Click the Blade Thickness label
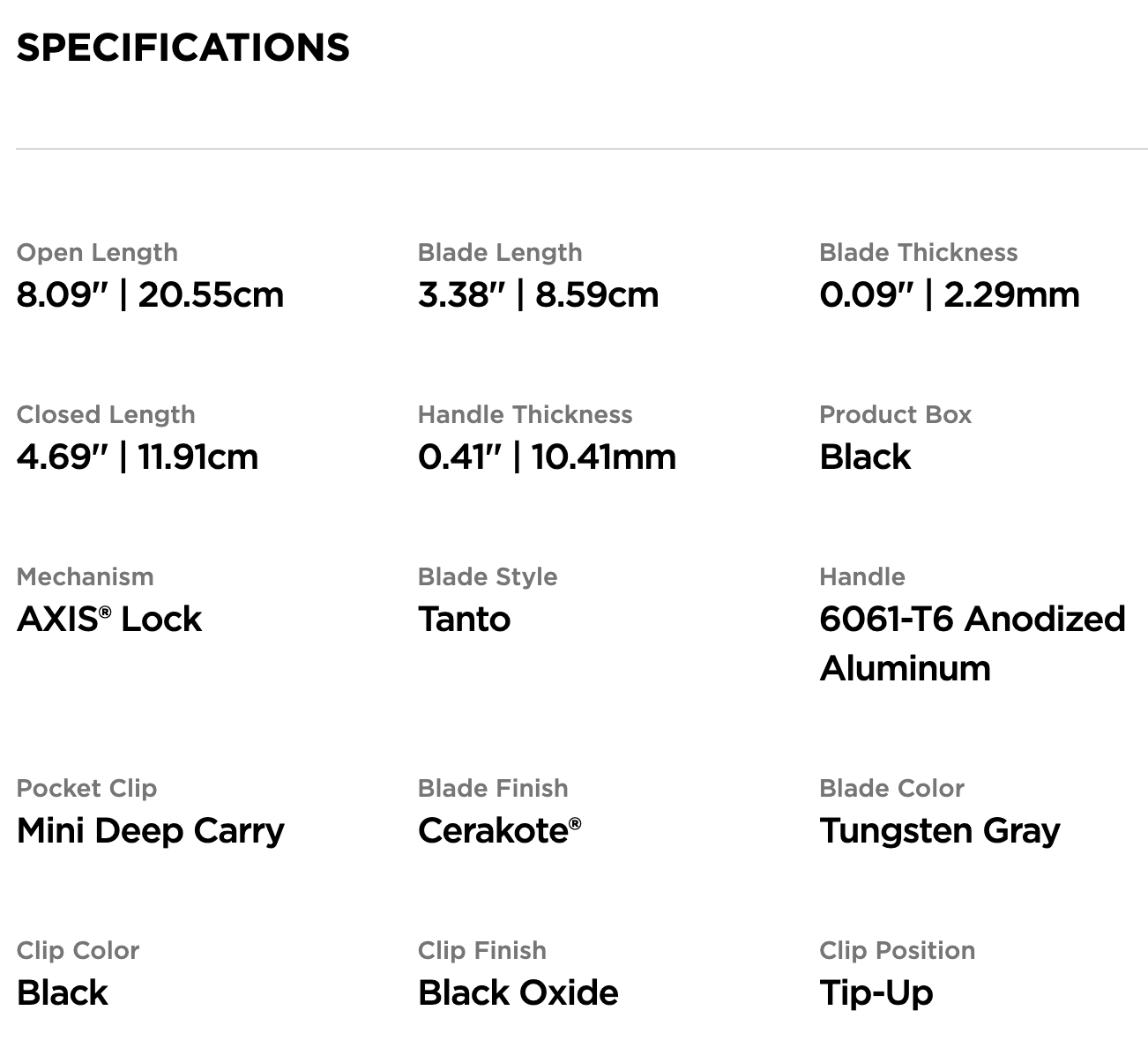 [918, 252]
